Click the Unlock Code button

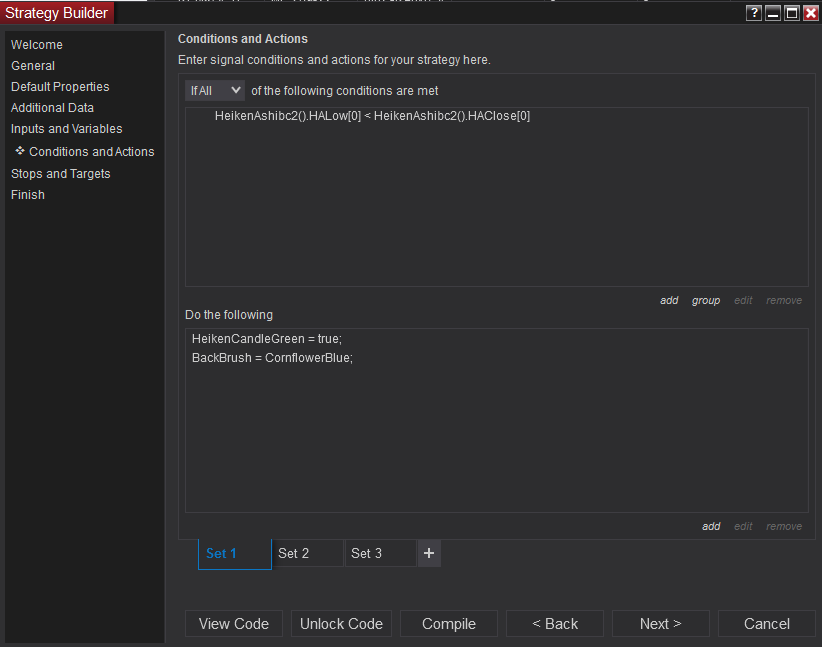click(x=341, y=623)
